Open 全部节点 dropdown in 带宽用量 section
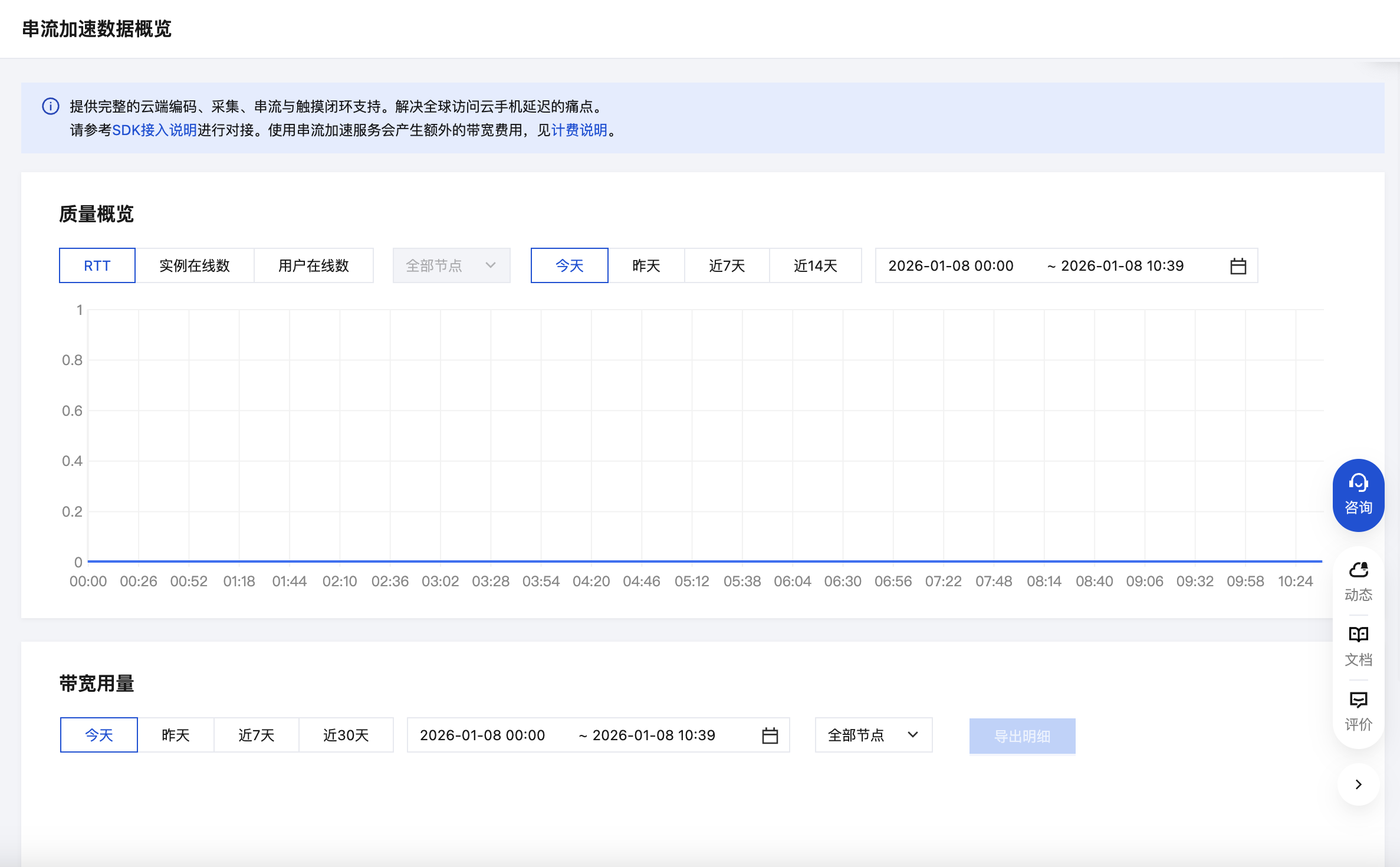The image size is (1400, 867). [x=873, y=735]
